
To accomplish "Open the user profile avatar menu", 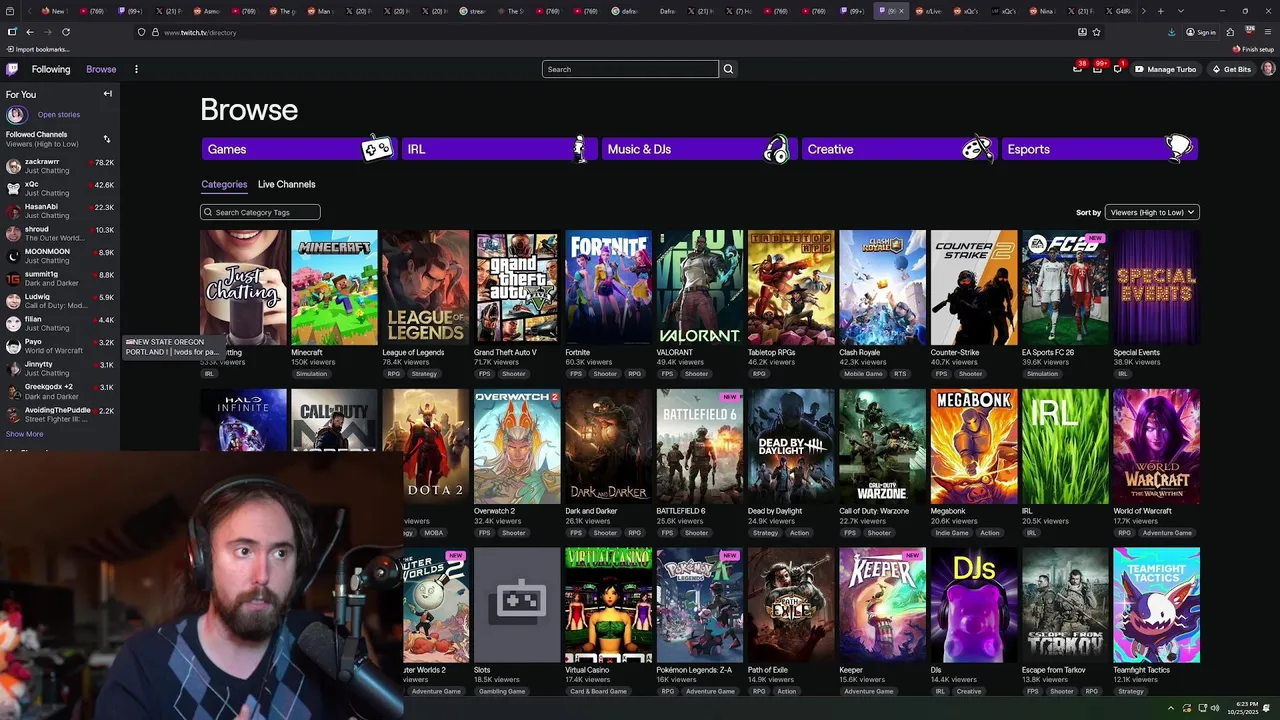I will click(1268, 69).
